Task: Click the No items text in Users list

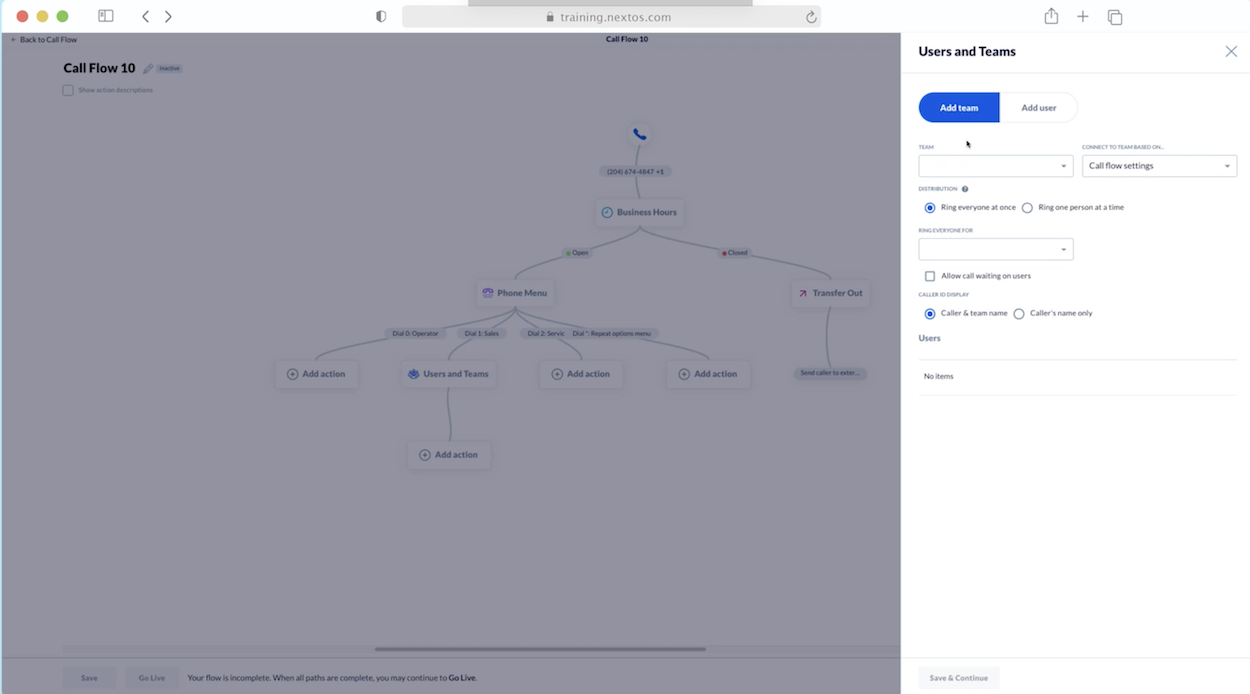Action: tap(939, 376)
